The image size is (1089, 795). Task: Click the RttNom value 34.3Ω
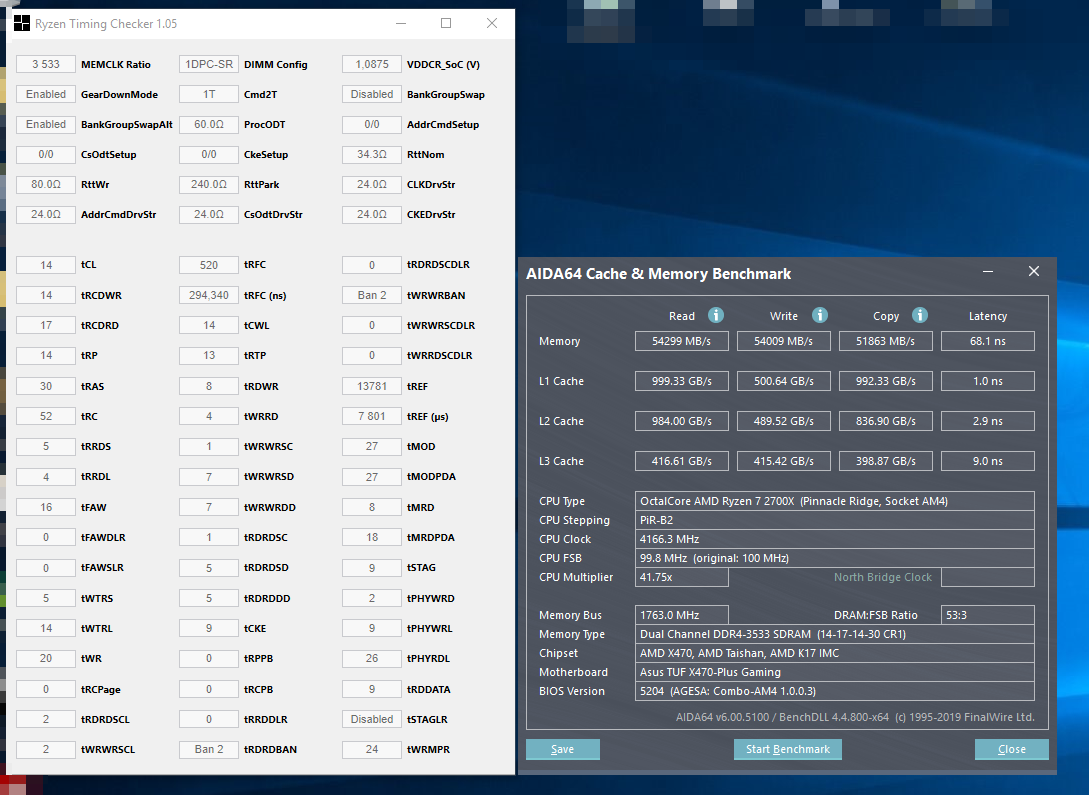[x=372, y=154]
